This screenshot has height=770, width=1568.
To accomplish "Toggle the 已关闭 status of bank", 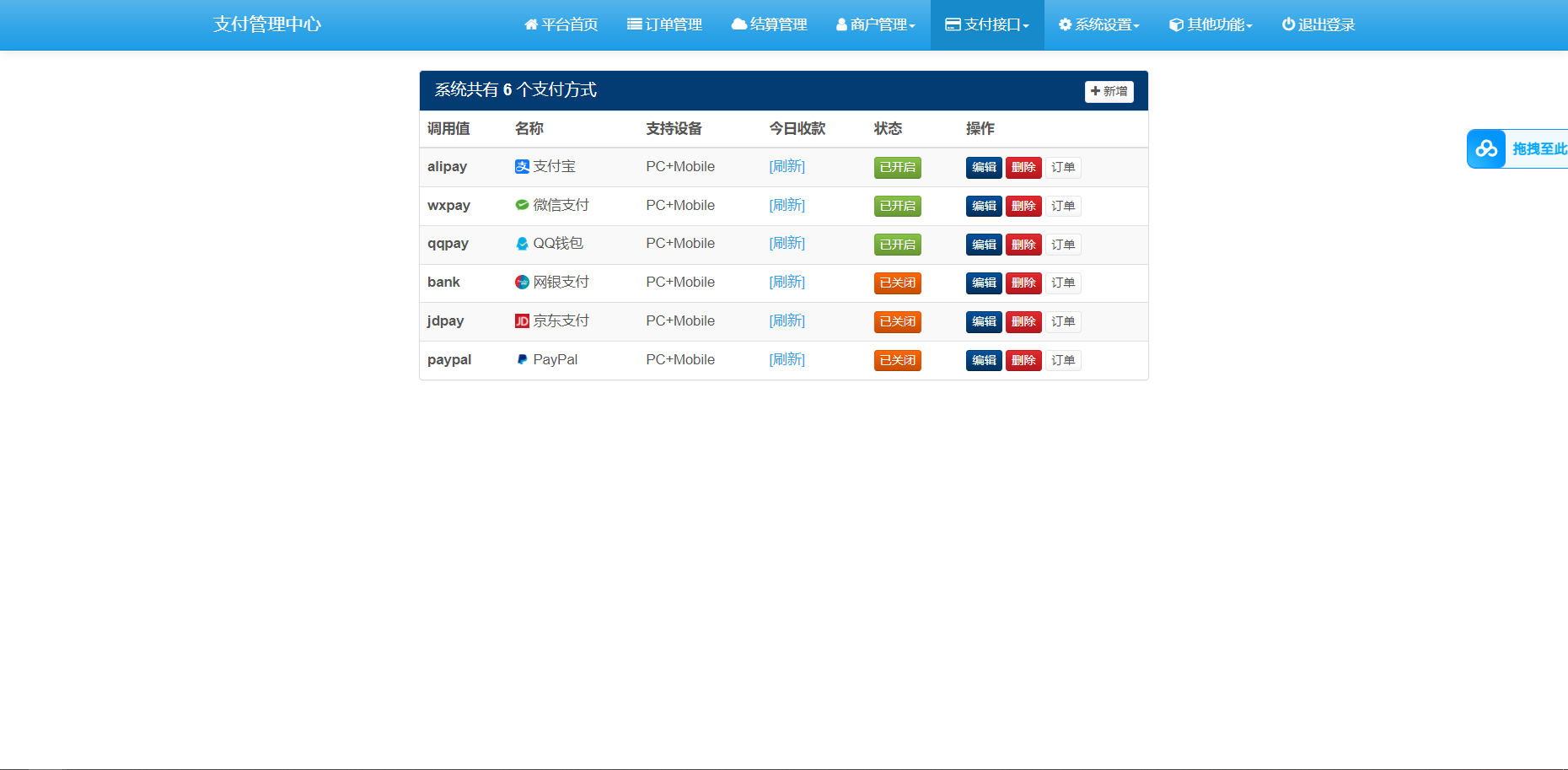I will [x=897, y=283].
